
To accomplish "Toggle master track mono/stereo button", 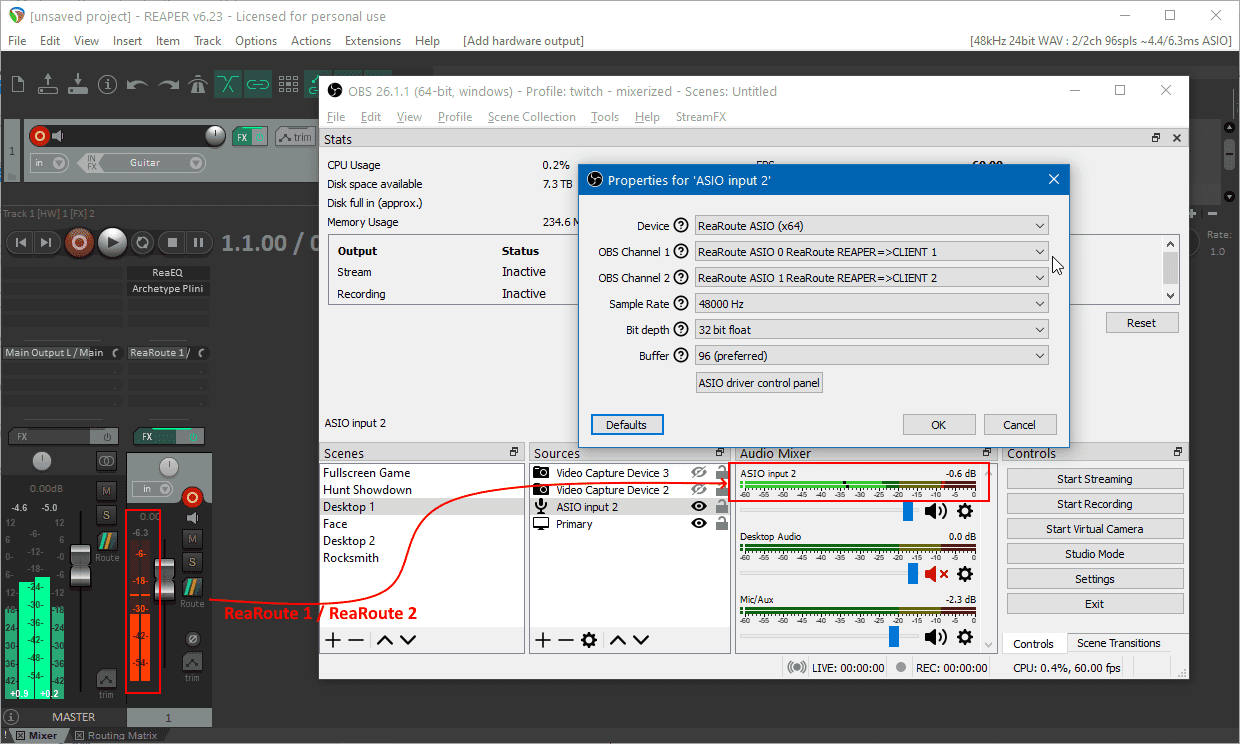I will (x=106, y=461).
